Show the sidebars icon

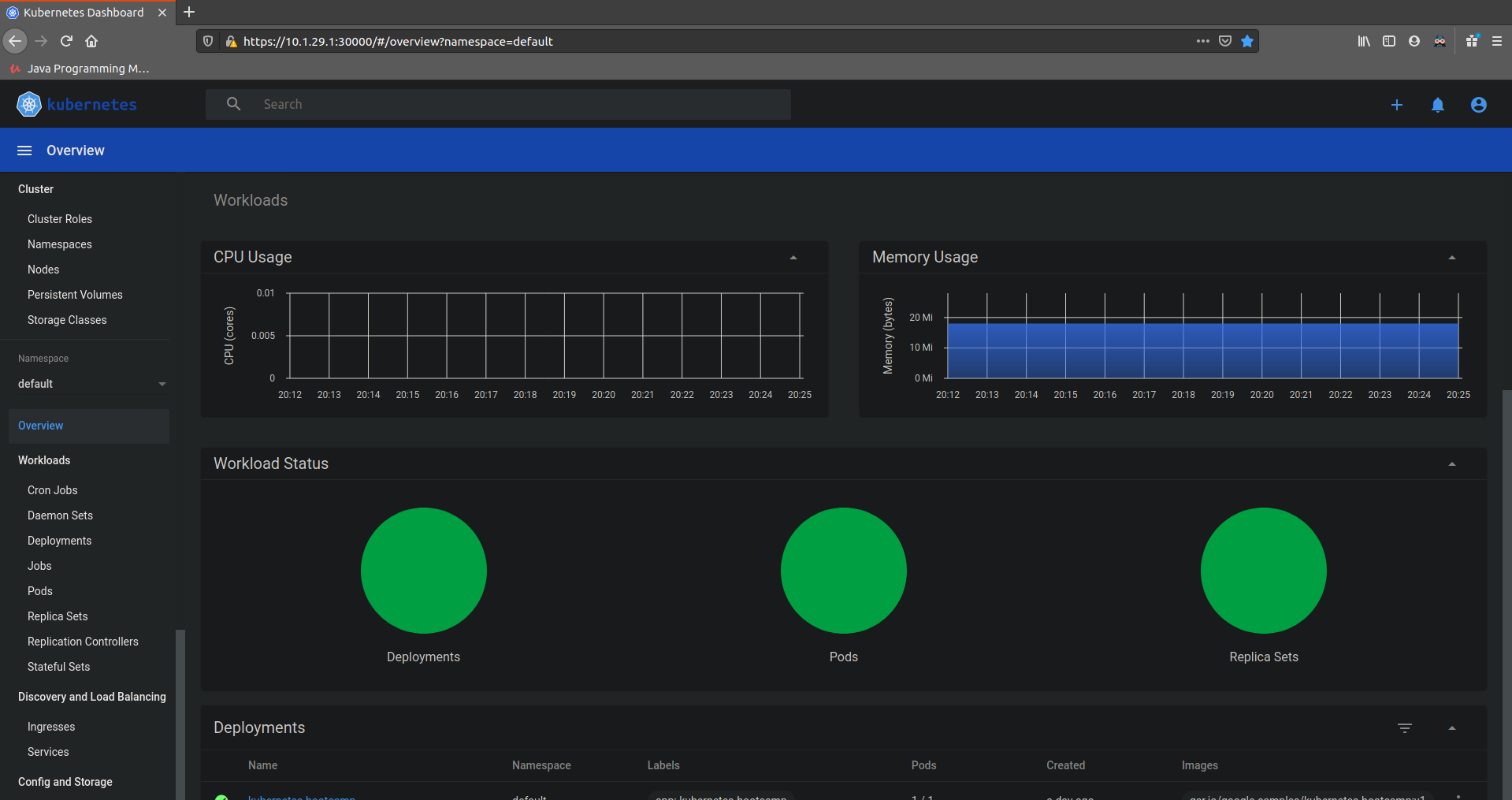(x=1389, y=41)
